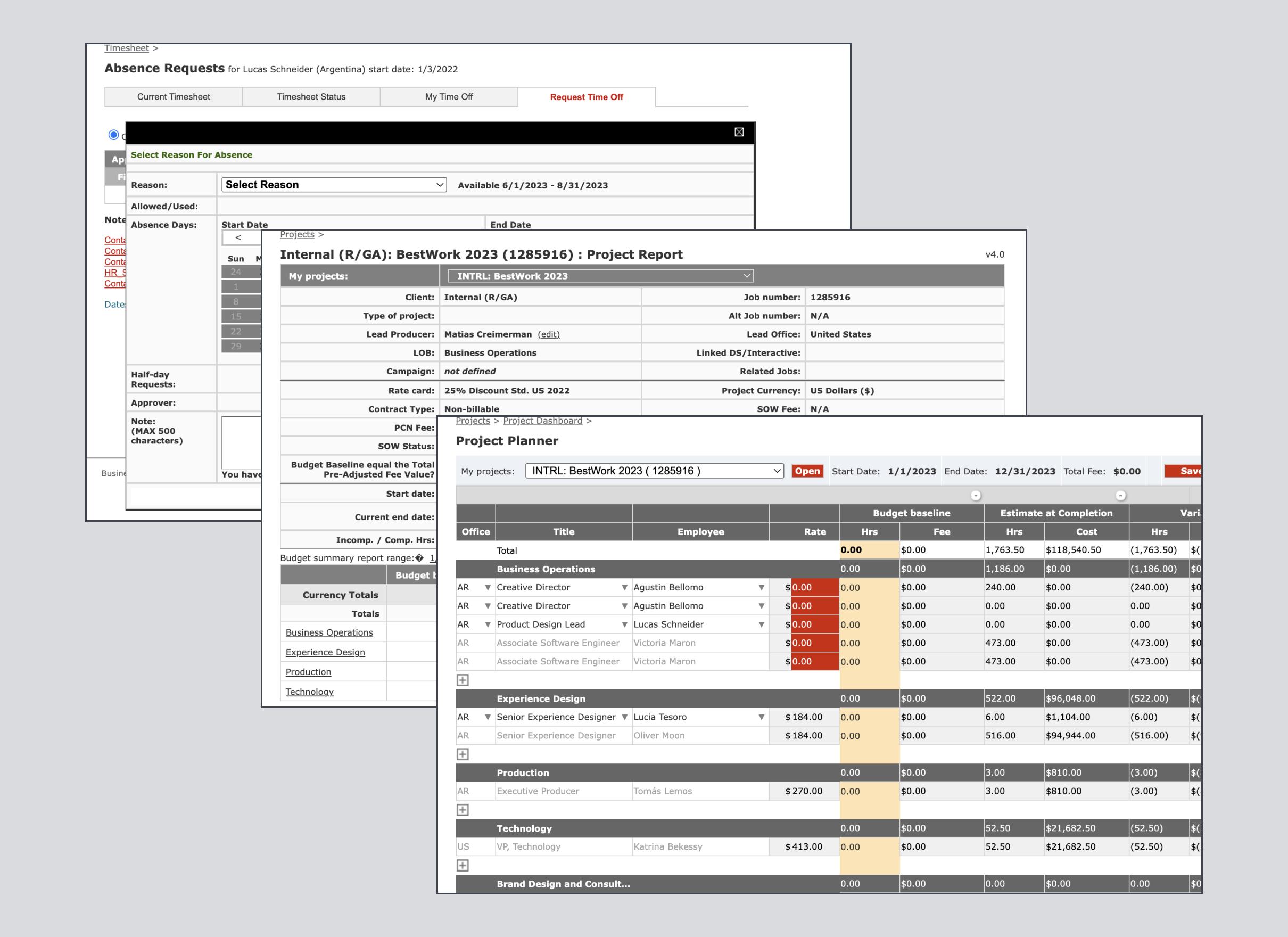The image size is (1288, 937).
Task: Expand Lucas Schneider employee dropdown arrow
Action: (x=761, y=624)
